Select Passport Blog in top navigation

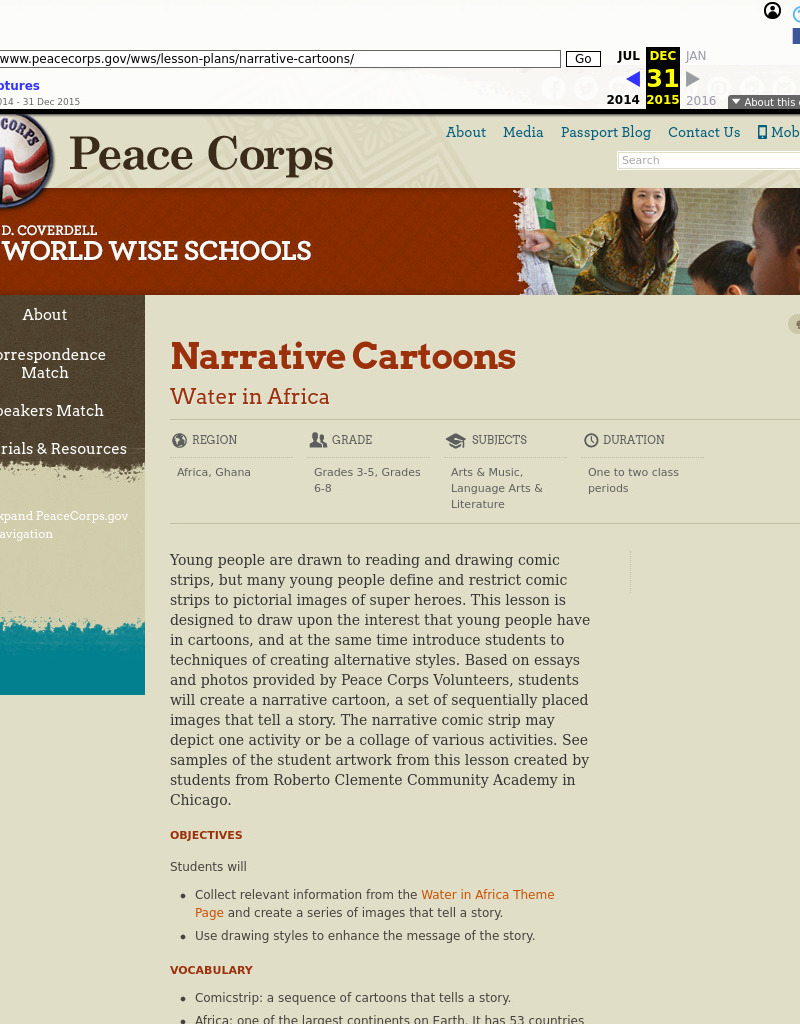pos(605,132)
